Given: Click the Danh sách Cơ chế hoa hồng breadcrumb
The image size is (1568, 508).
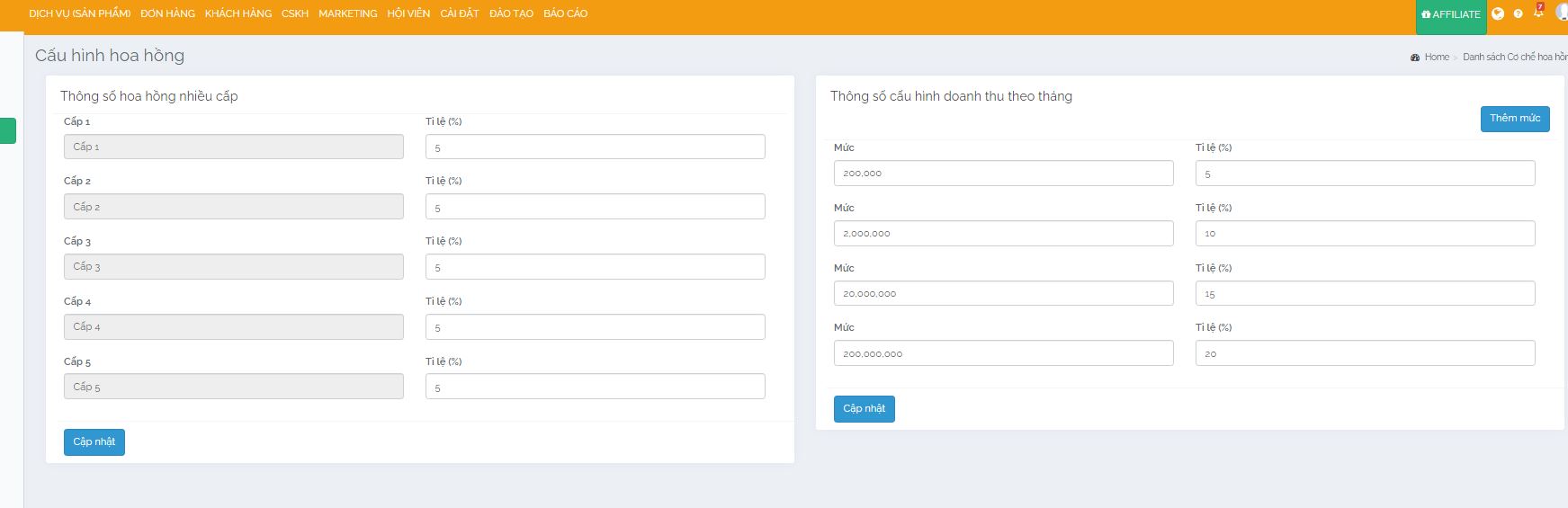Looking at the screenshot, I should pyautogui.click(x=1514, y=58).
